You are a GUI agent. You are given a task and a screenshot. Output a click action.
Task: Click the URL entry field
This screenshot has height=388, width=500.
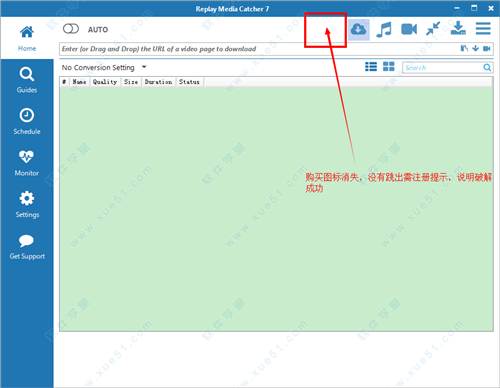(258, 49)
